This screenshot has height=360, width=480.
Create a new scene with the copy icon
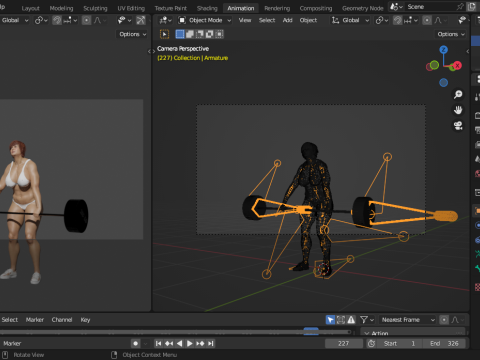(472, 7)
